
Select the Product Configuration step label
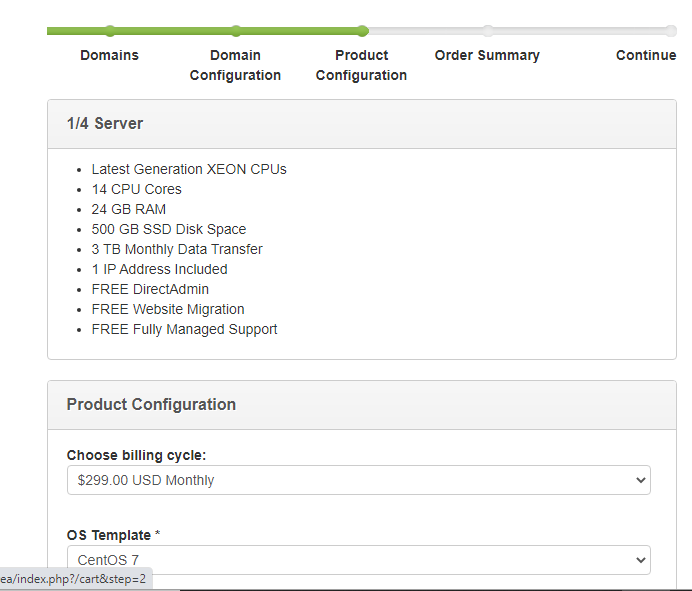pyautogui.click(x=361, y=65)
